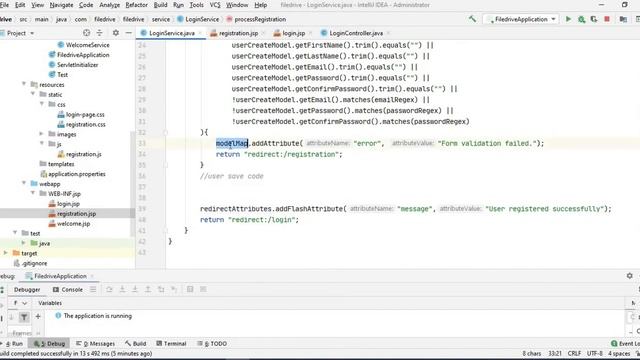Open the Refactor menu
Screen dimensions: 640x360
(x=136, y=5)
